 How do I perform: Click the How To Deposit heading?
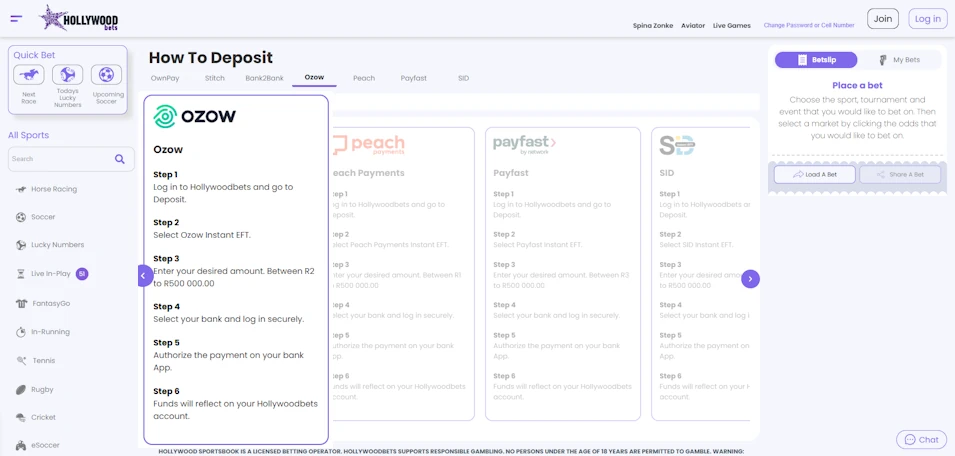[211, 58]
